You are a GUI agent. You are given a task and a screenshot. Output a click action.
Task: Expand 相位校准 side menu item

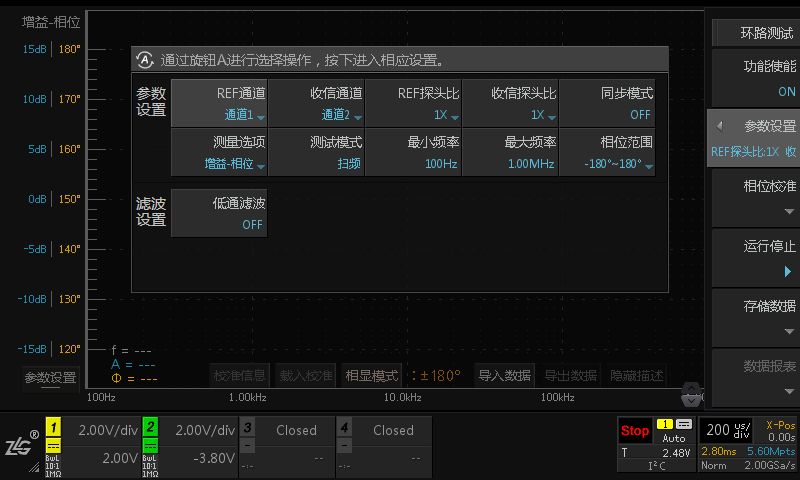[x=756, y=198]
